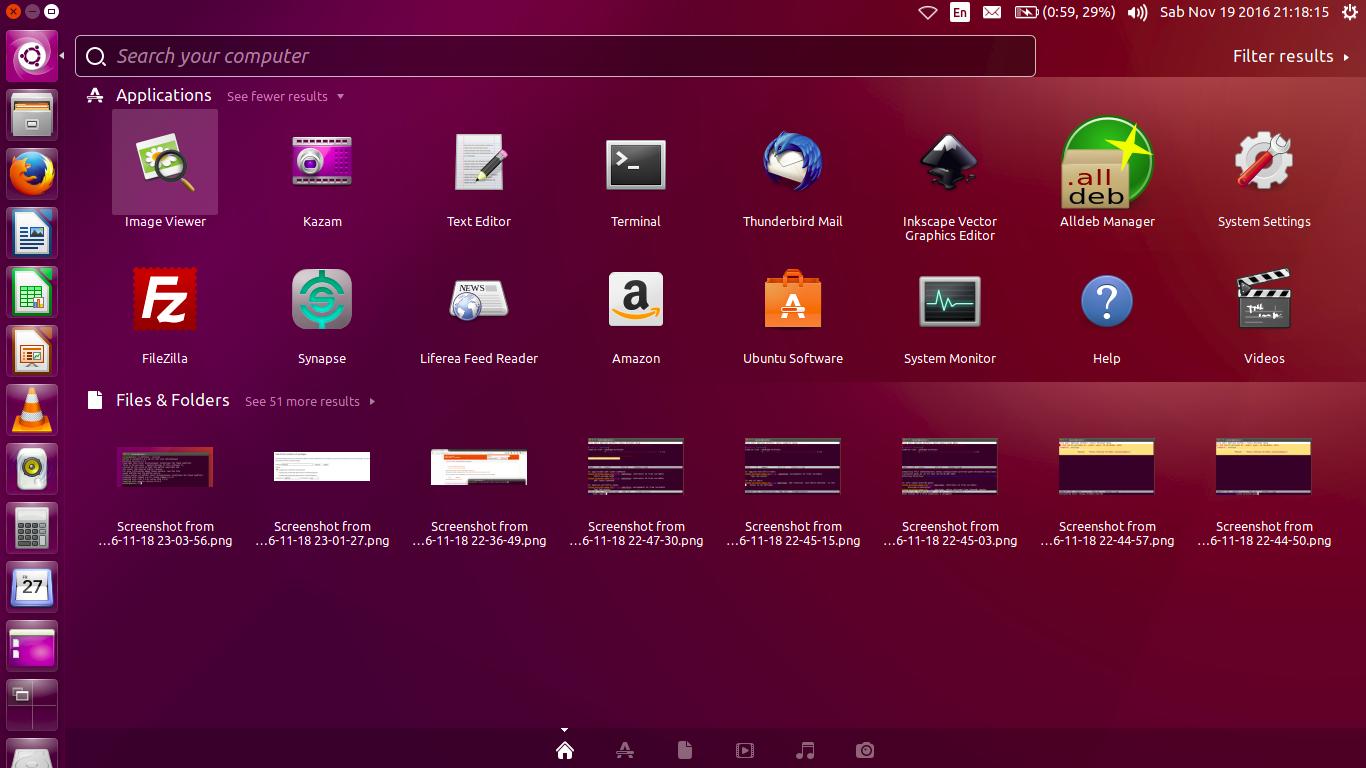The height and width of the screenshot is (768, 1366).
Task: Open the Calendar app in launcher
Action: (32, 586)
